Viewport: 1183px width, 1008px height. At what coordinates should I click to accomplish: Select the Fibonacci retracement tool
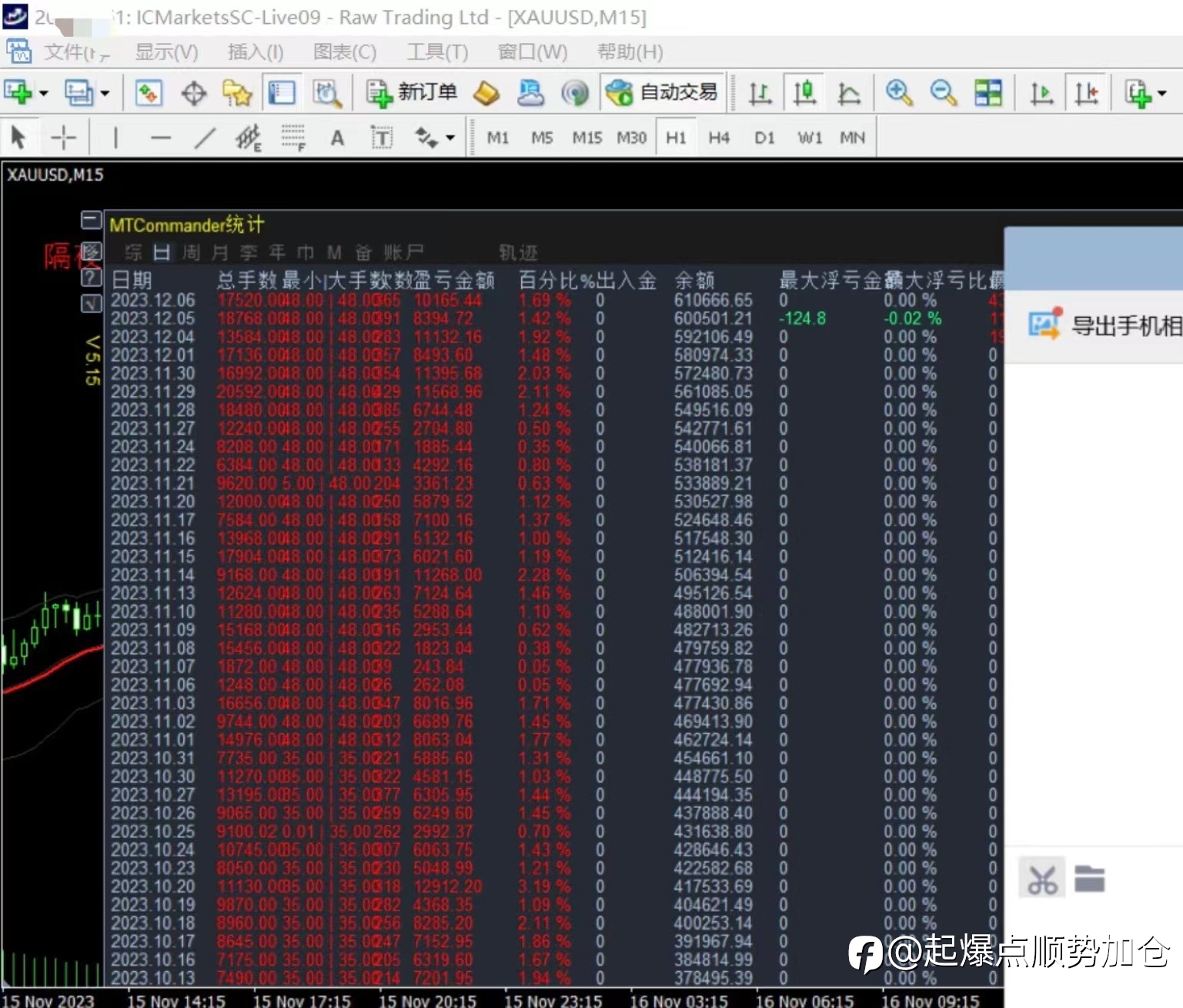[x=293, y=138]
